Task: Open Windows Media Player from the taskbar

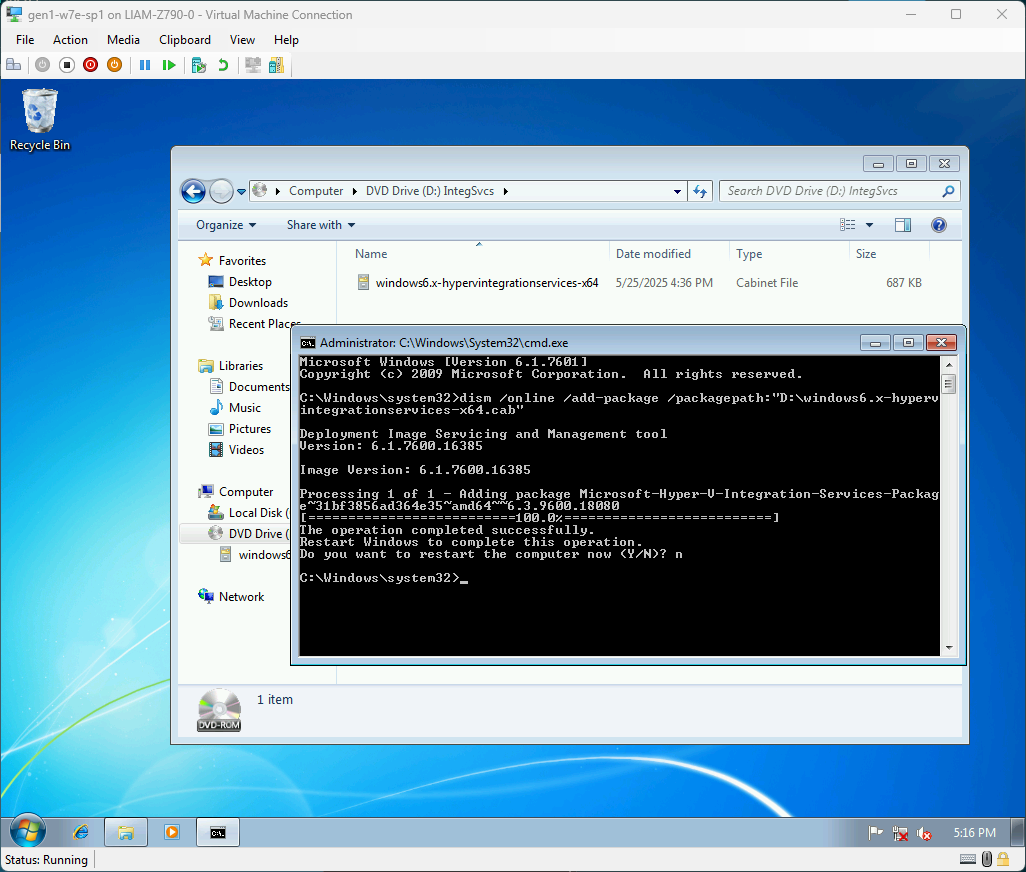Action: [172, 833]
